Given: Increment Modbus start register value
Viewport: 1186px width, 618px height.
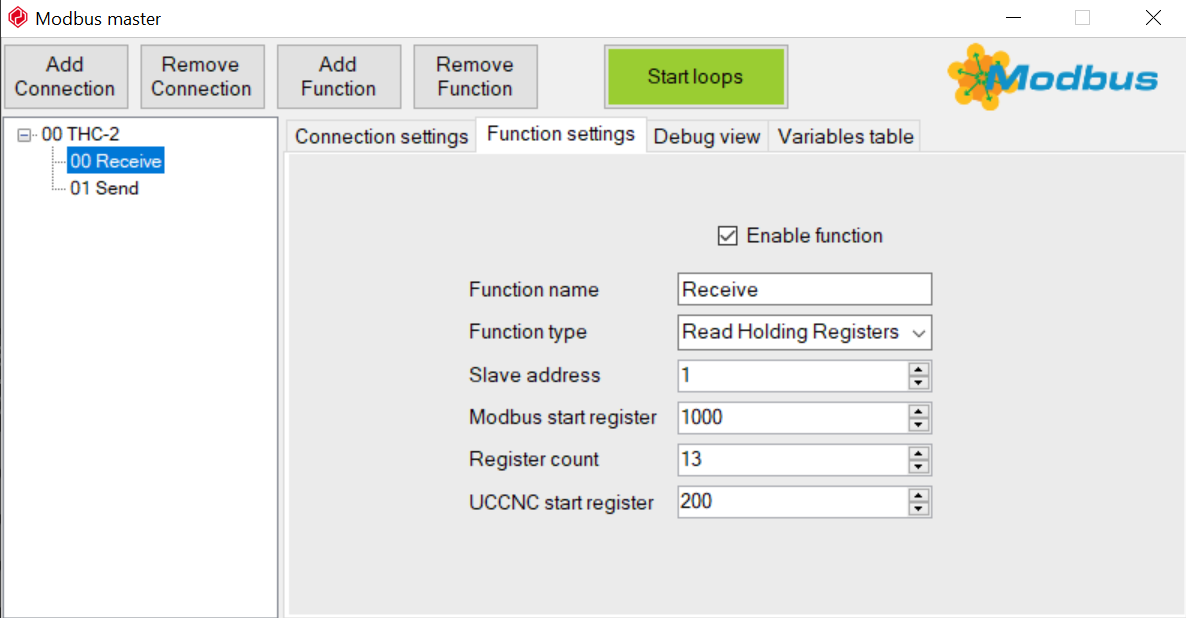Looking at the screenshot, I should 918,411.
